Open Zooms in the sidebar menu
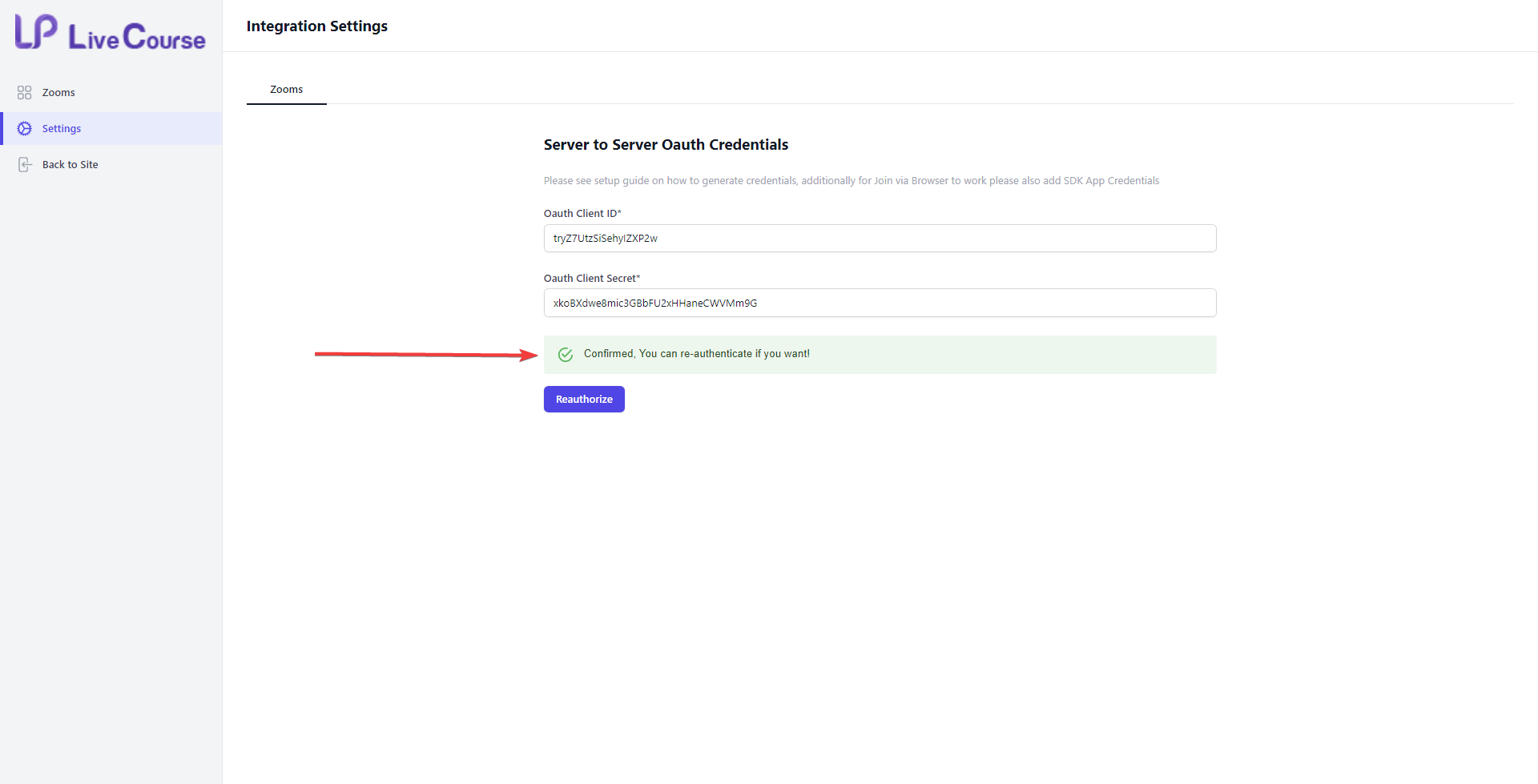Viewport: 1538px width, 784px height. coord(111,93)
